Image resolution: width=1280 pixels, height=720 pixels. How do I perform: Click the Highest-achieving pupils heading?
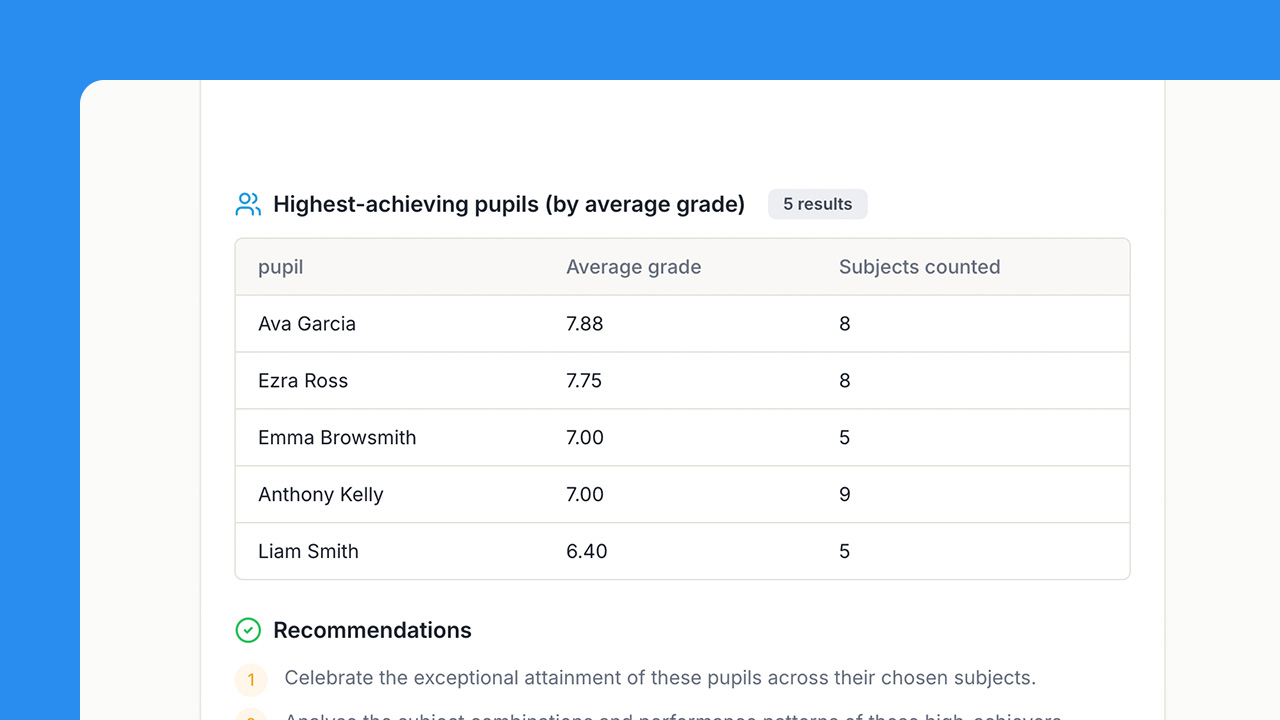509,205
